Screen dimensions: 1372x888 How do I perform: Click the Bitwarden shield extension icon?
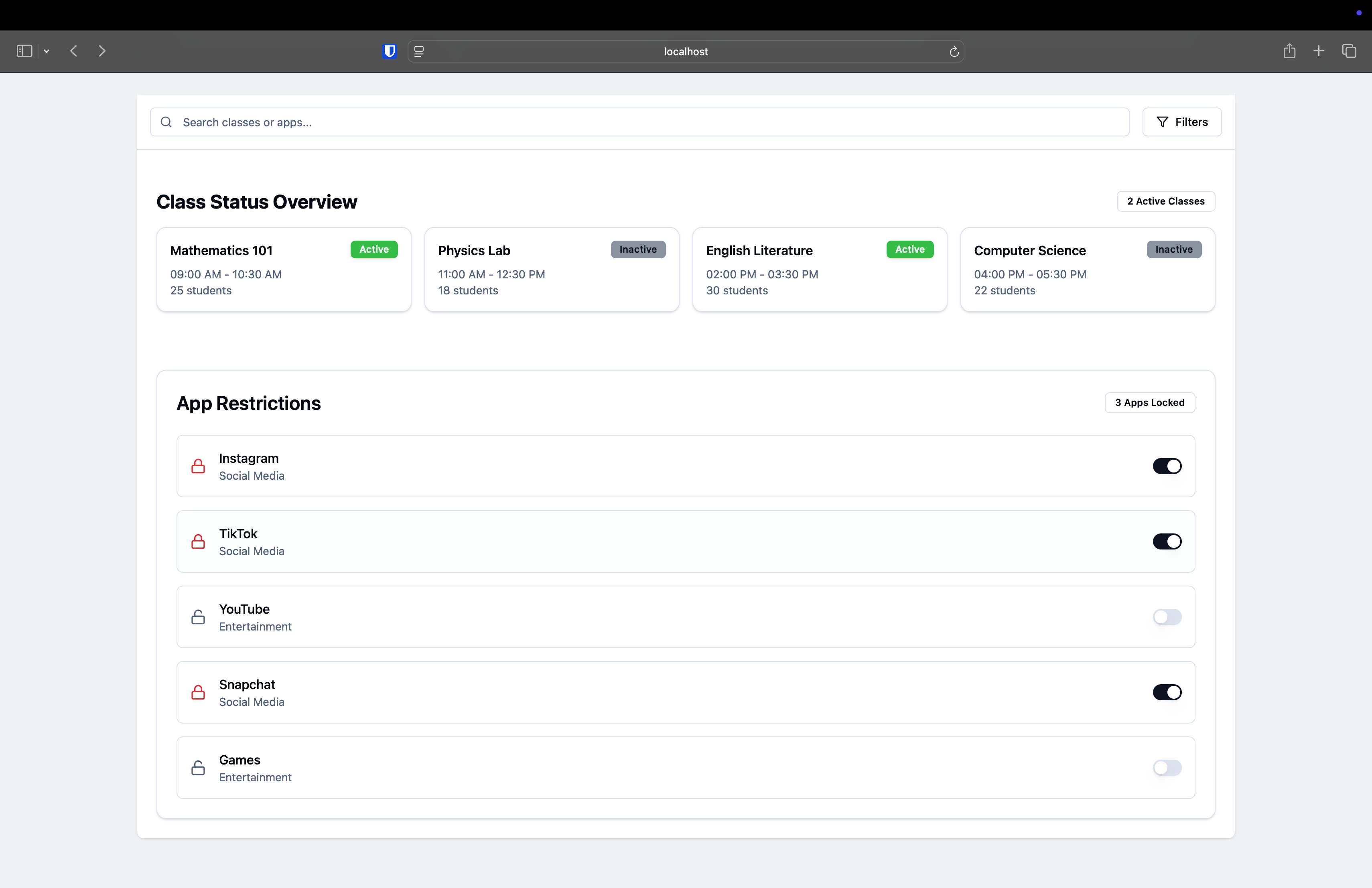coord(390,51)
